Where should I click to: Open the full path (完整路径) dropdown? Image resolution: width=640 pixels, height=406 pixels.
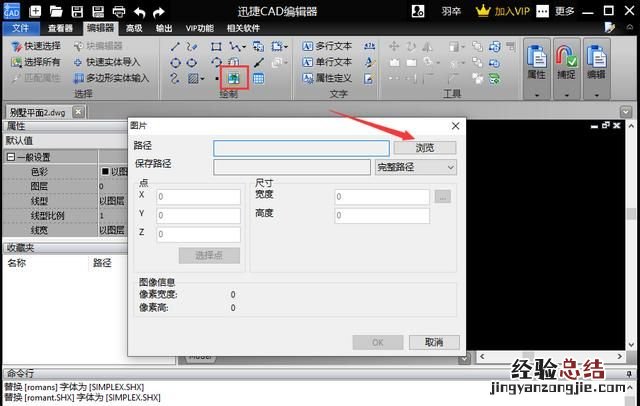coord(415,167)
